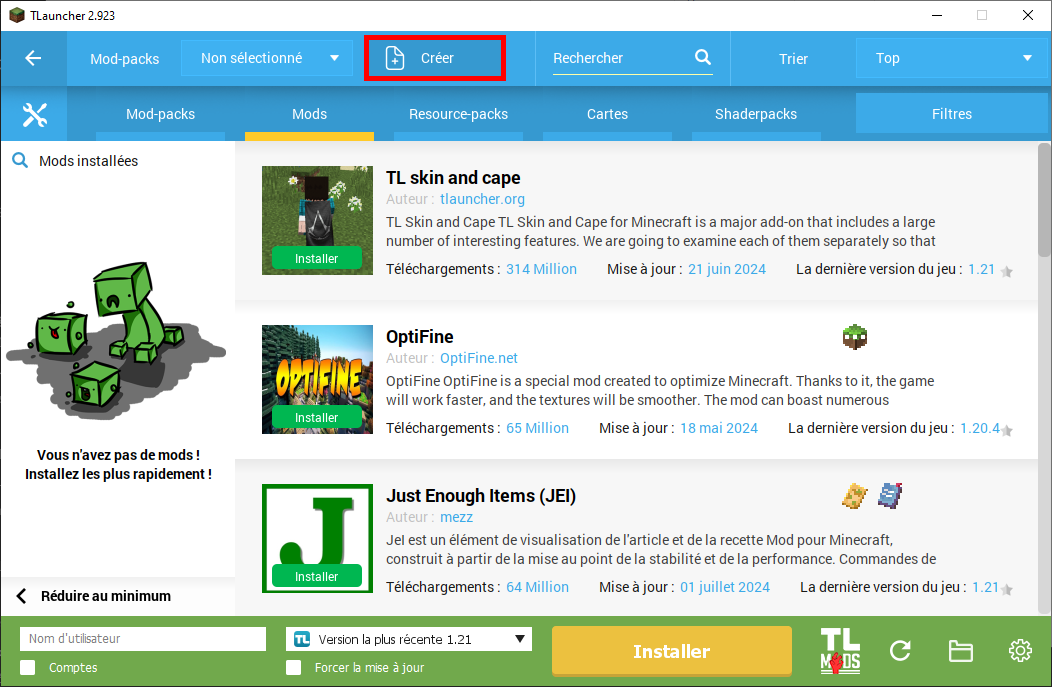The height and width of the screenshot is (687, 1052).
Task: Open the settings gear icon
Action: [1020, 651]
